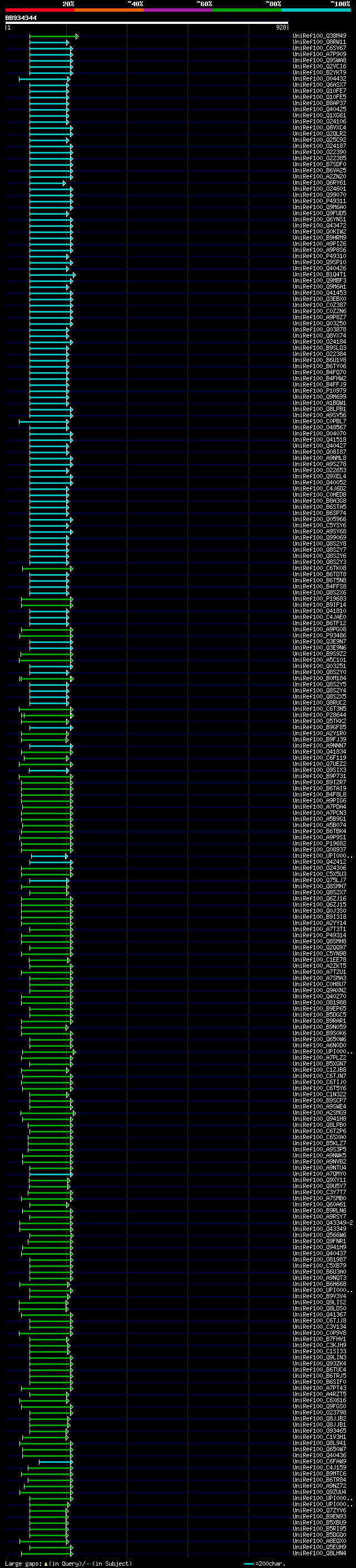The image size is (356, 1568).
Task: Select the UniRef100_C1EE78 label
Action: click(319, 959)
